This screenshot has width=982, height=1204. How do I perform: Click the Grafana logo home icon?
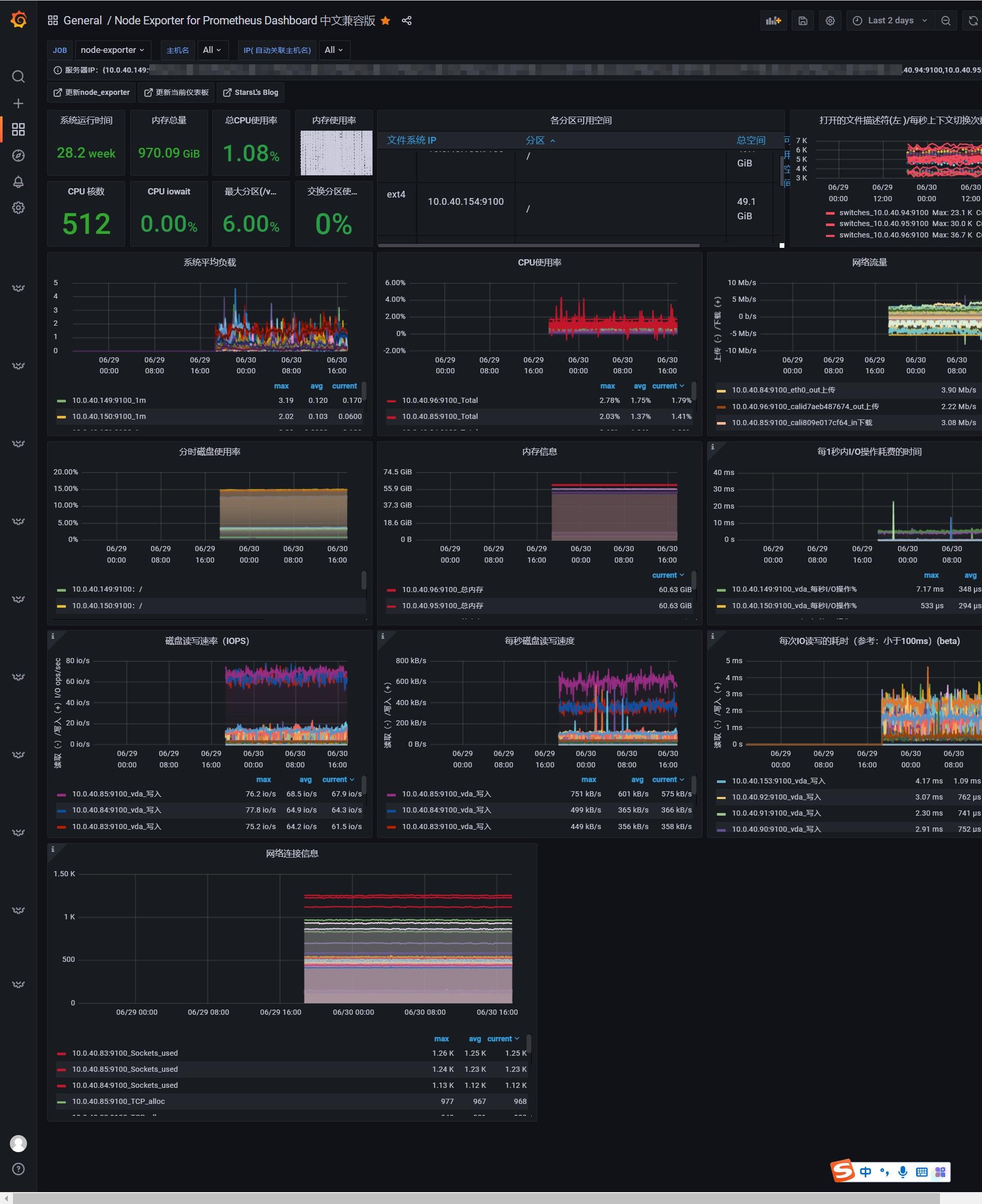point(19,20)
